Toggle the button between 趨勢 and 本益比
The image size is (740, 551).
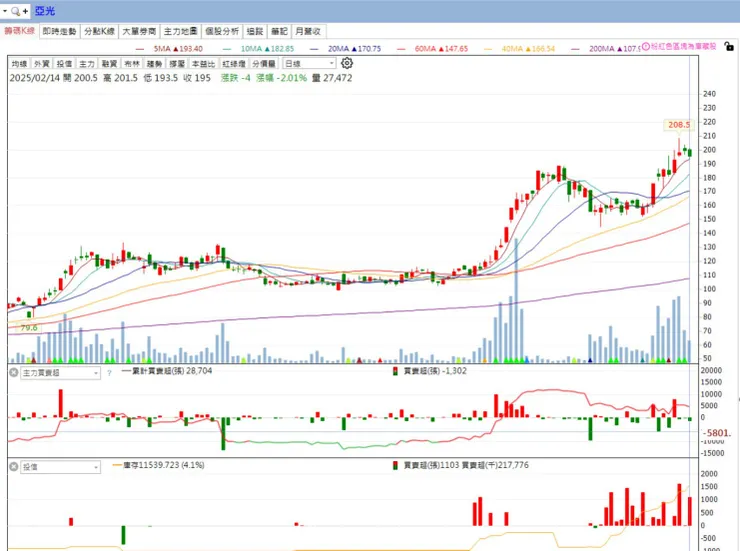[177, 63]
